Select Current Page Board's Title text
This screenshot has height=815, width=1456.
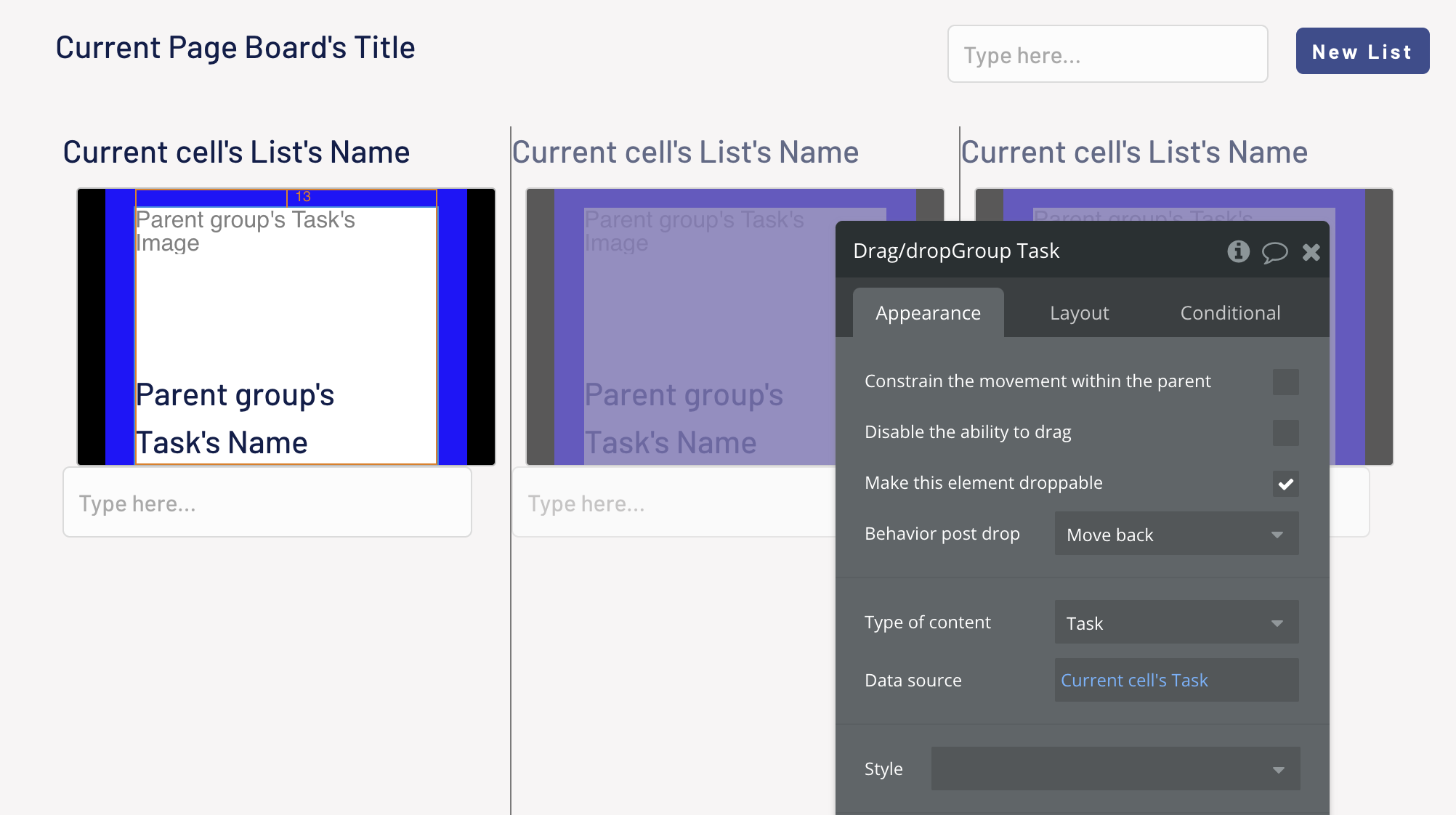coord(235,48)
